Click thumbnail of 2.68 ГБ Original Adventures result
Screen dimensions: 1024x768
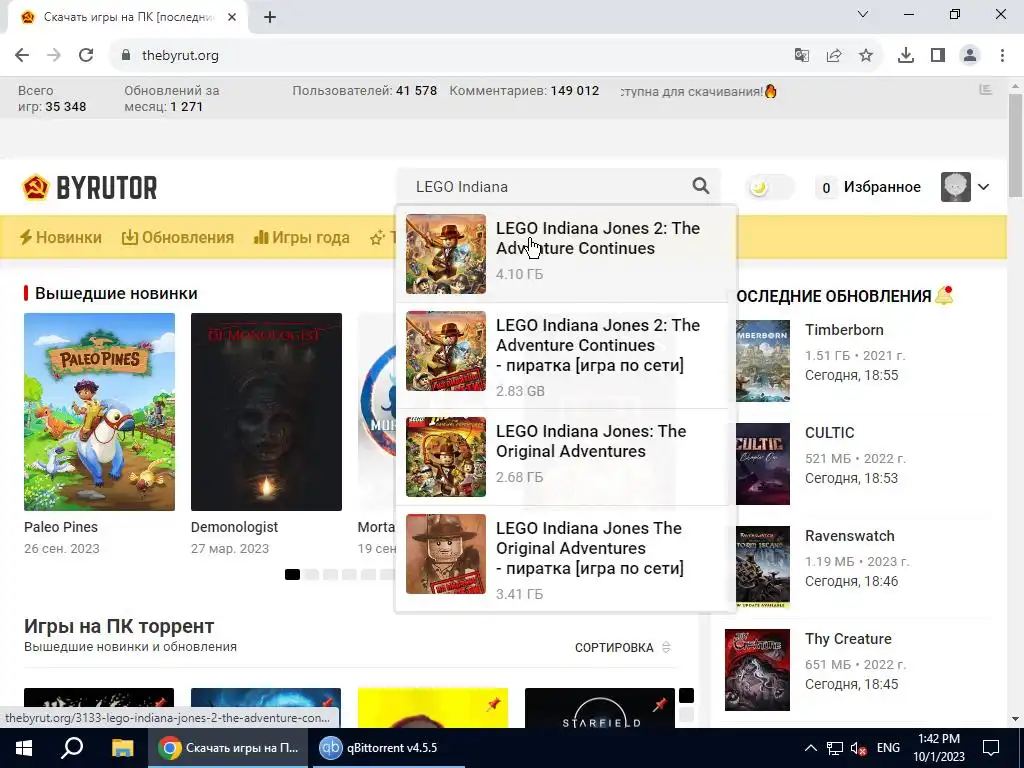coord(446,457)
